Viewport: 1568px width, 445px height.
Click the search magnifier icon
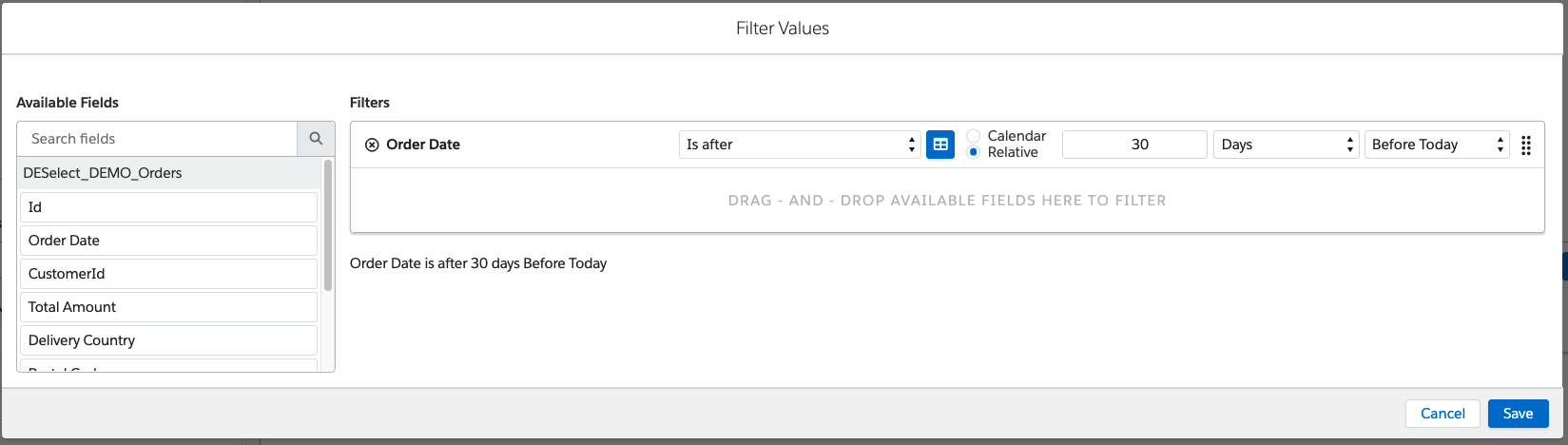click(316, 139)
